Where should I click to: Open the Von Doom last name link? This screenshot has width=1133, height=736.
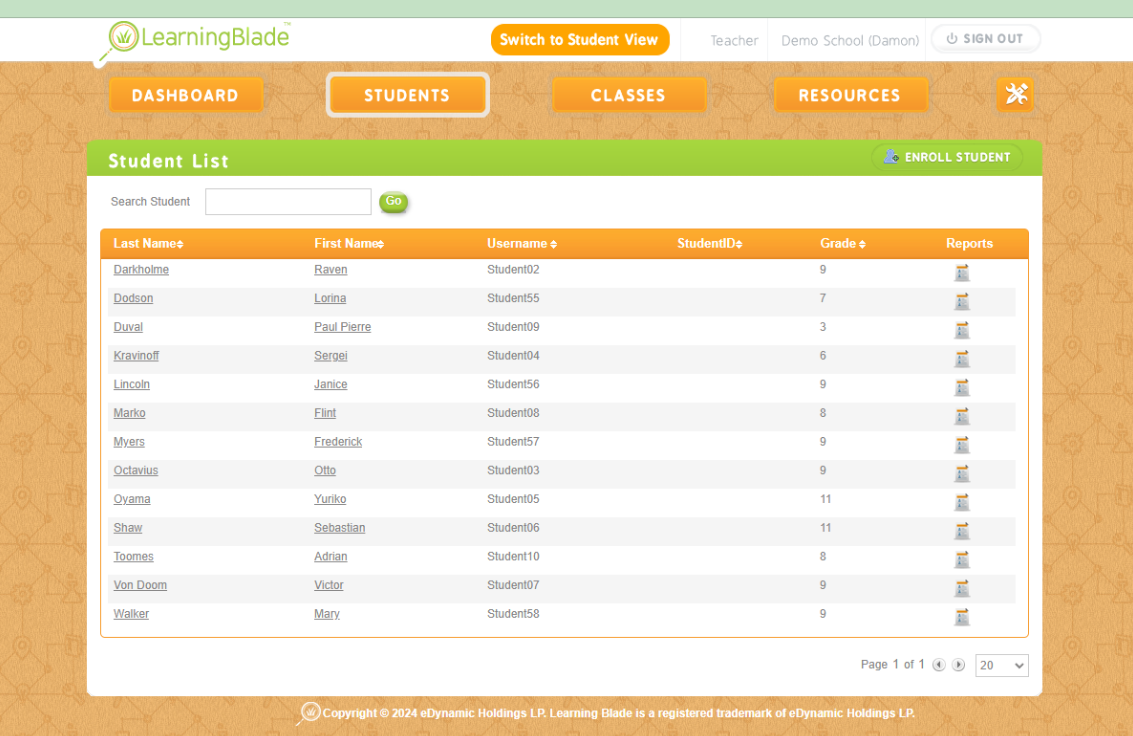point(140,585)
